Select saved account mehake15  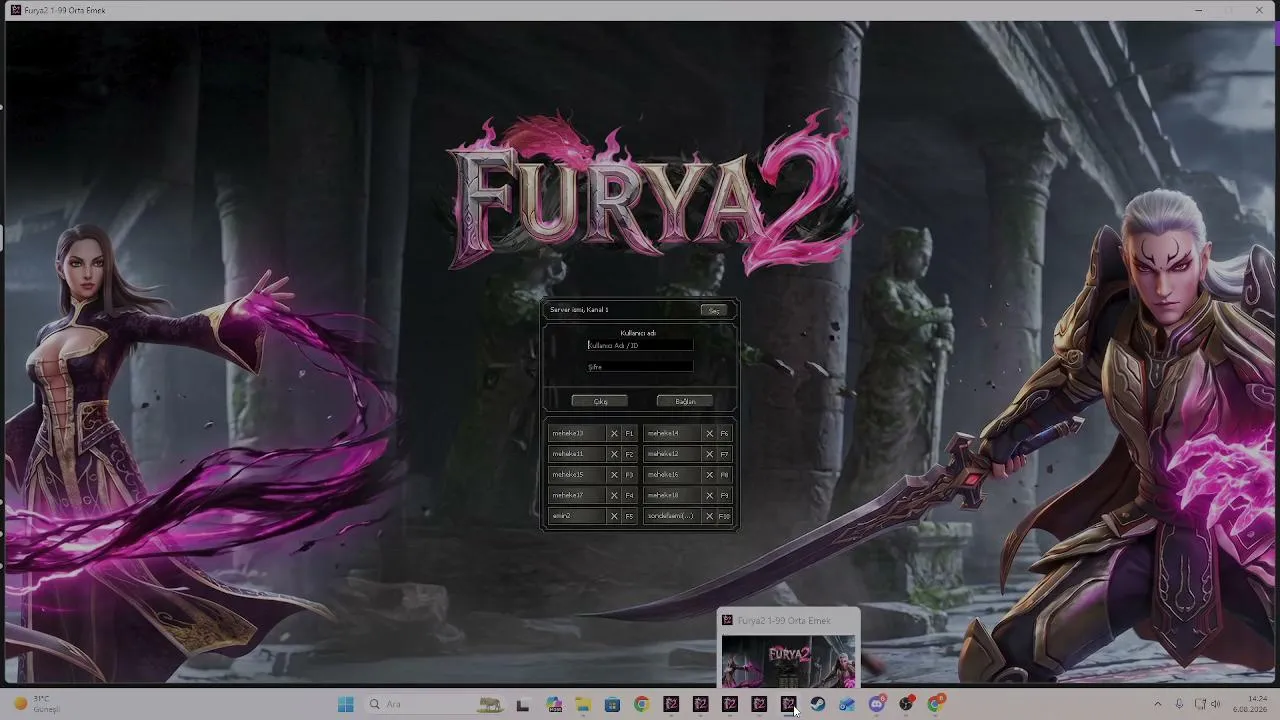pyautogui.click(x=577, y=475)
